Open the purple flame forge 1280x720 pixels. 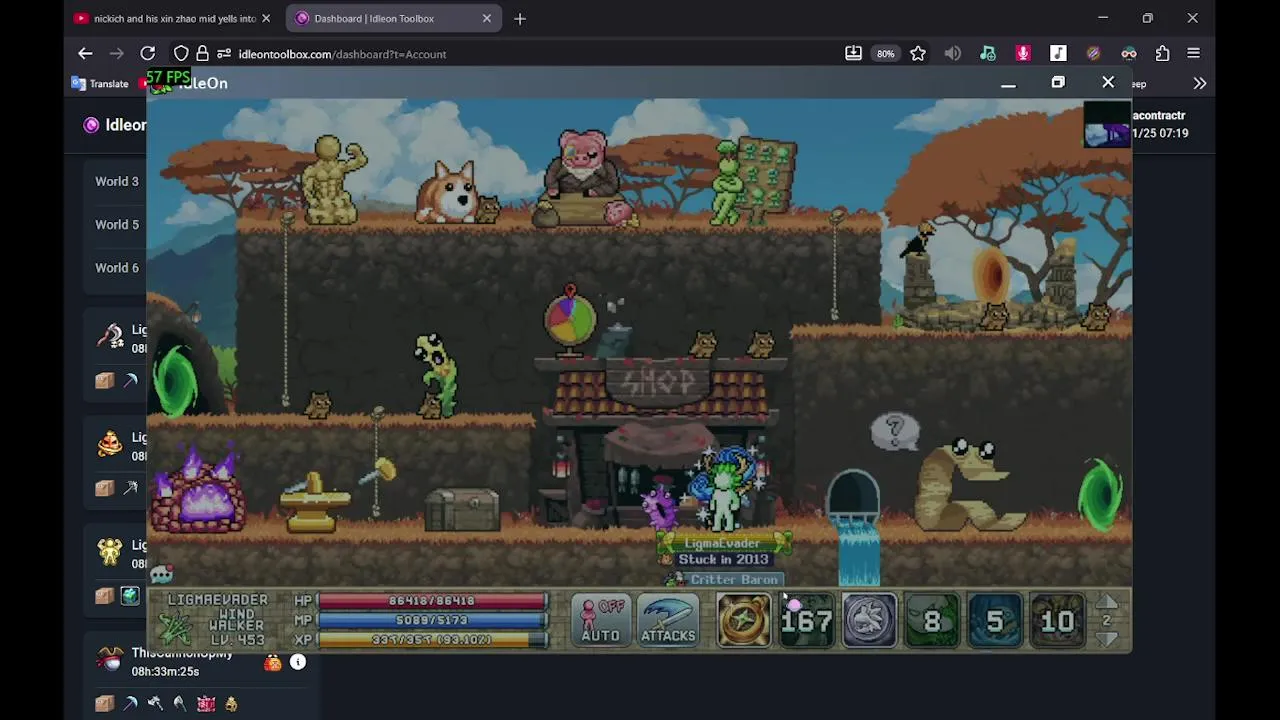[x=198, y=492]
